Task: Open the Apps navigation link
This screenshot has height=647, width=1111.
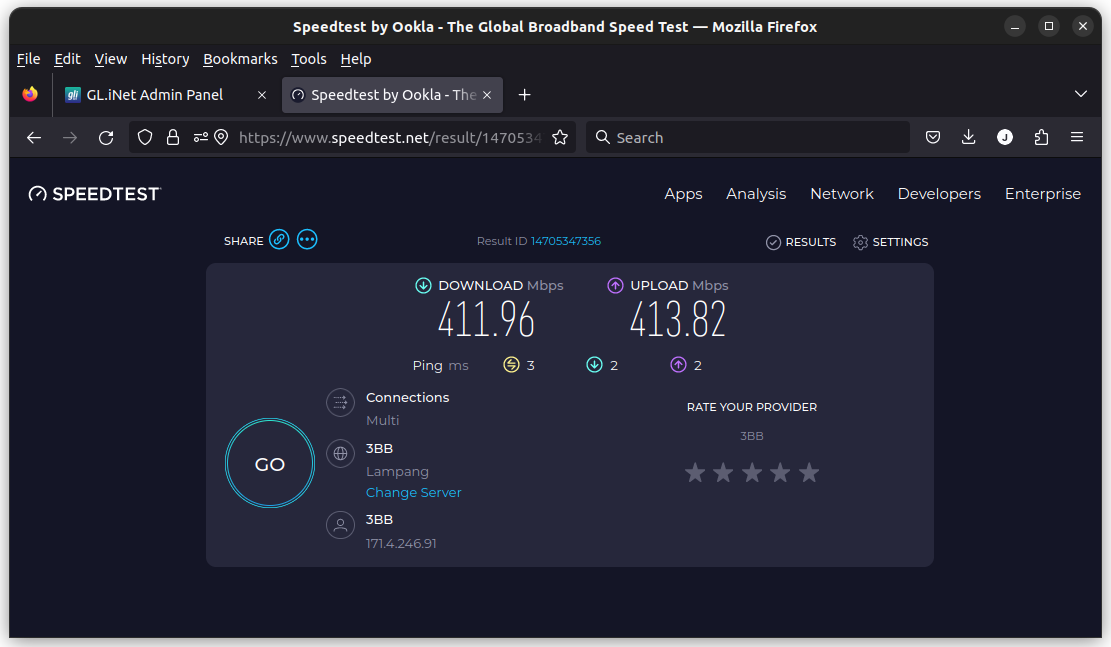Action: (x=683, y=194)
